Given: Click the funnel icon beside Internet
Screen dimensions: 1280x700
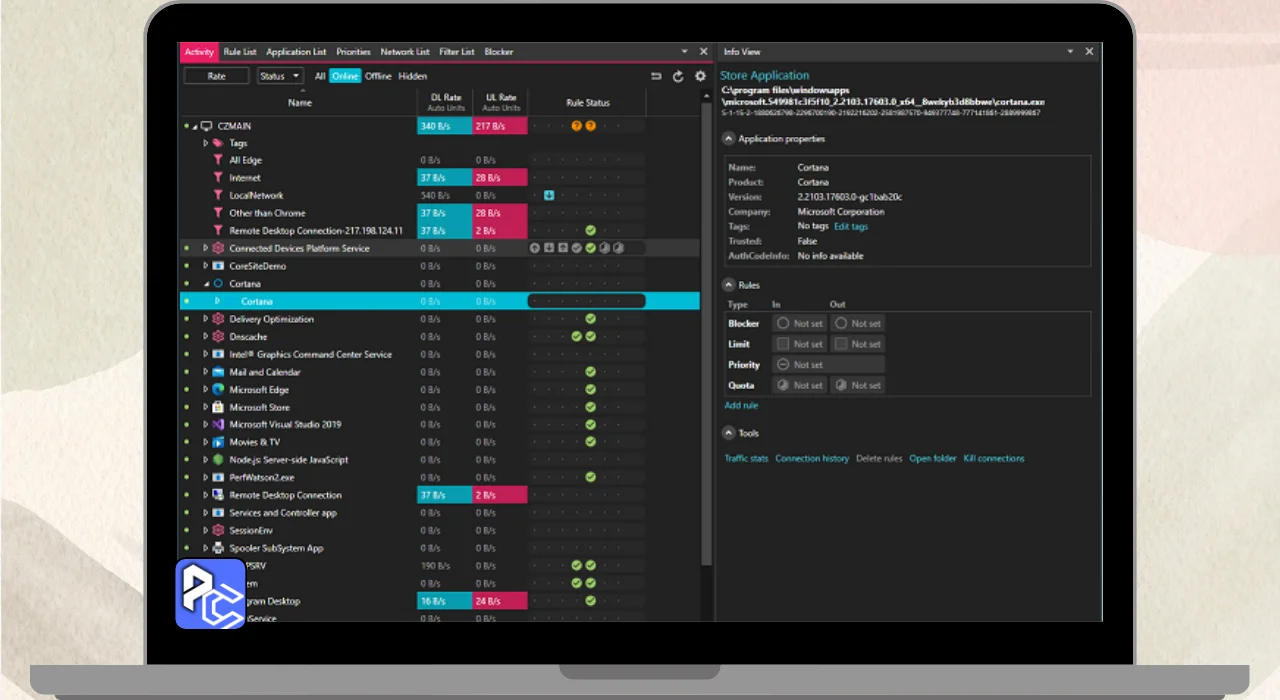Looking at the screenshot, I should [218, 178].
